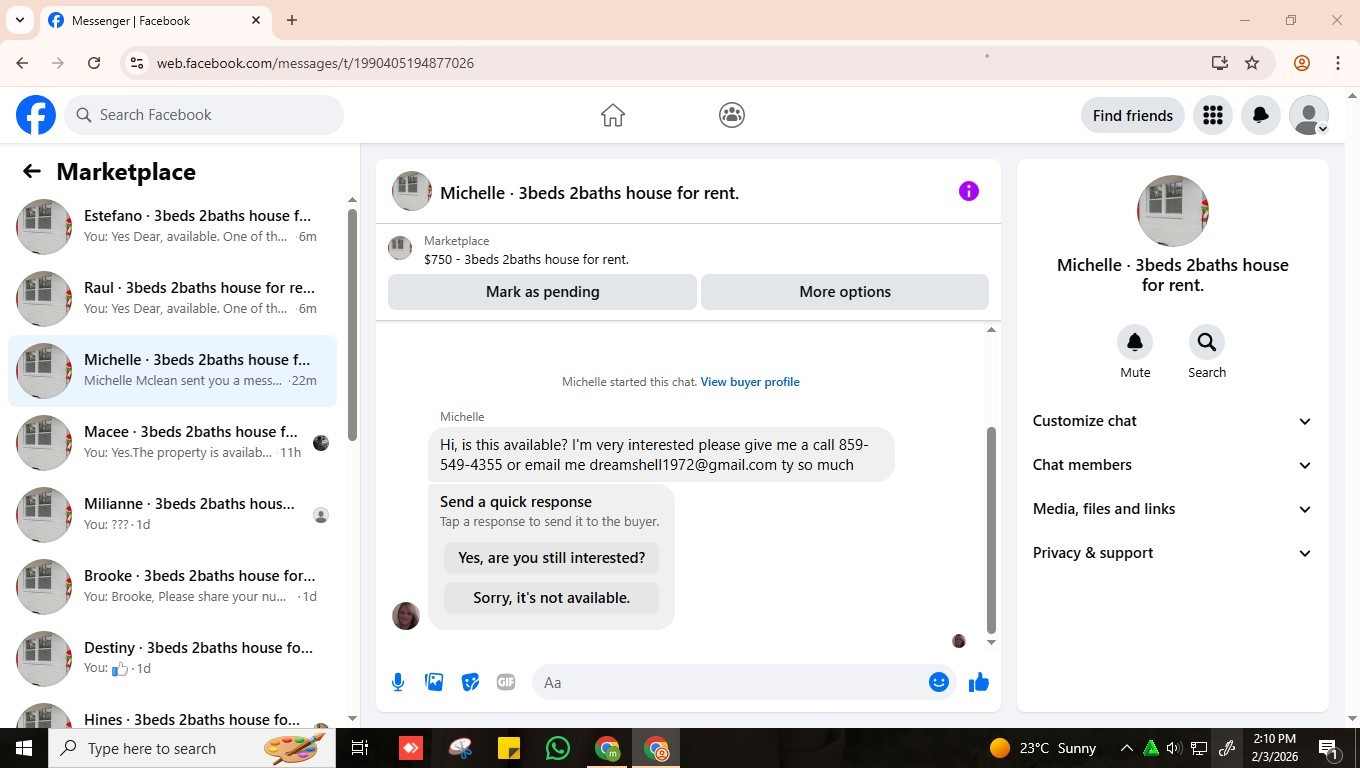
Task: Open View buyer profile link
Action: (x=750, y=382)
